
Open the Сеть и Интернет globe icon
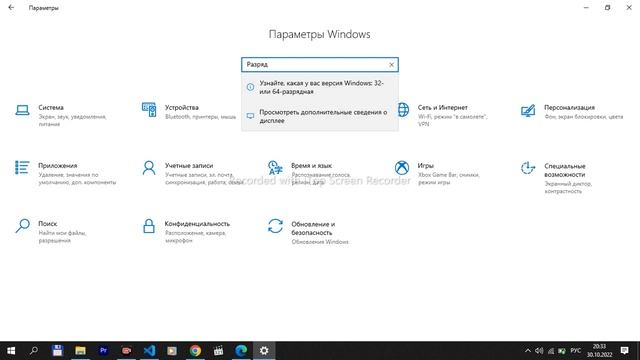[402, 109]
